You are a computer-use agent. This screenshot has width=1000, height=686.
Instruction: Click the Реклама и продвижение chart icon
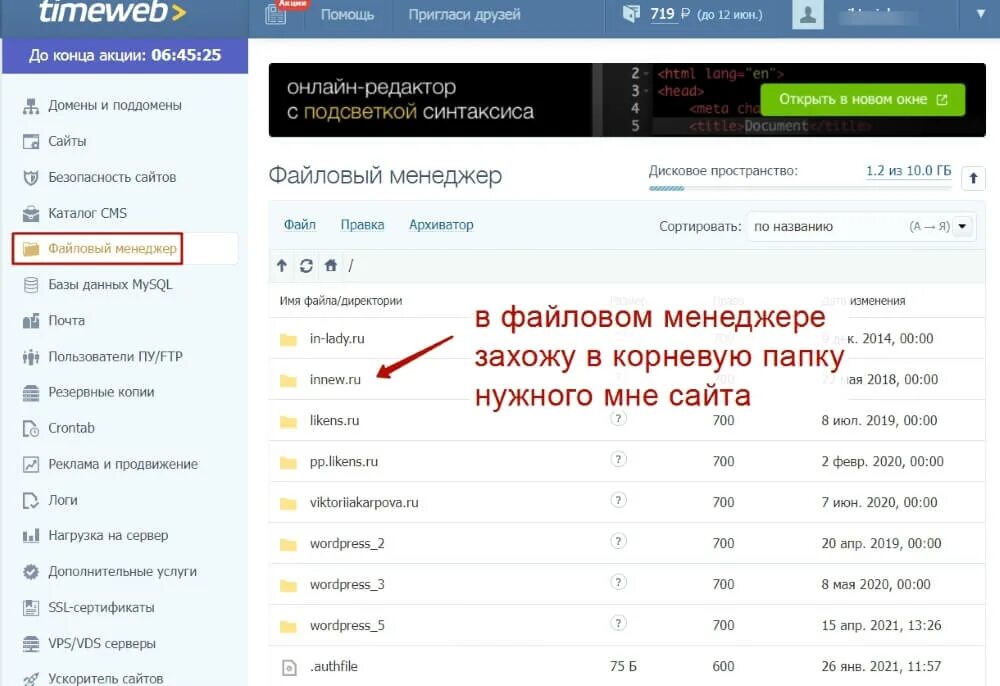click(x=31, y=464)
